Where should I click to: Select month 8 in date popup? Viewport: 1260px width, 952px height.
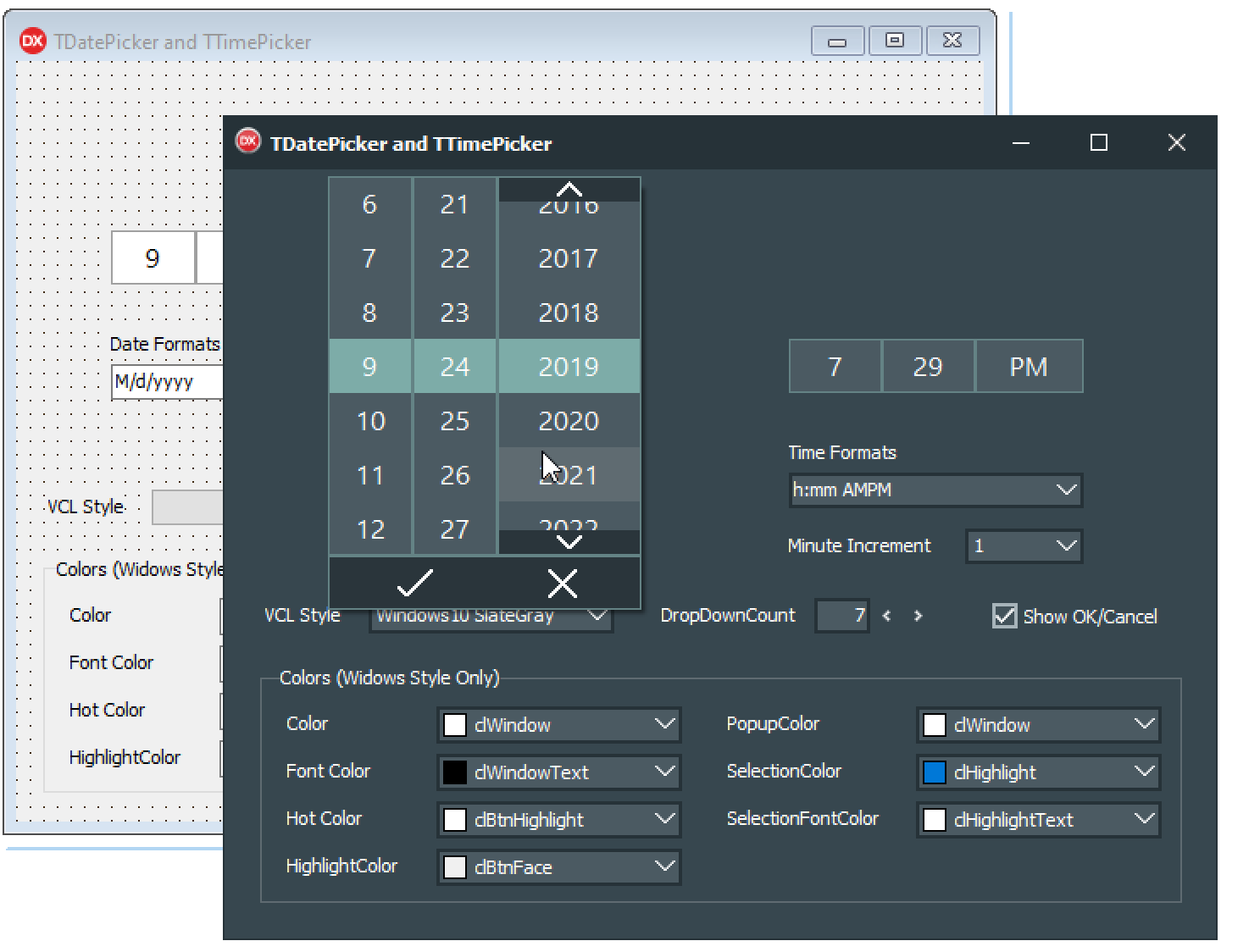click(x=370, y=313)
